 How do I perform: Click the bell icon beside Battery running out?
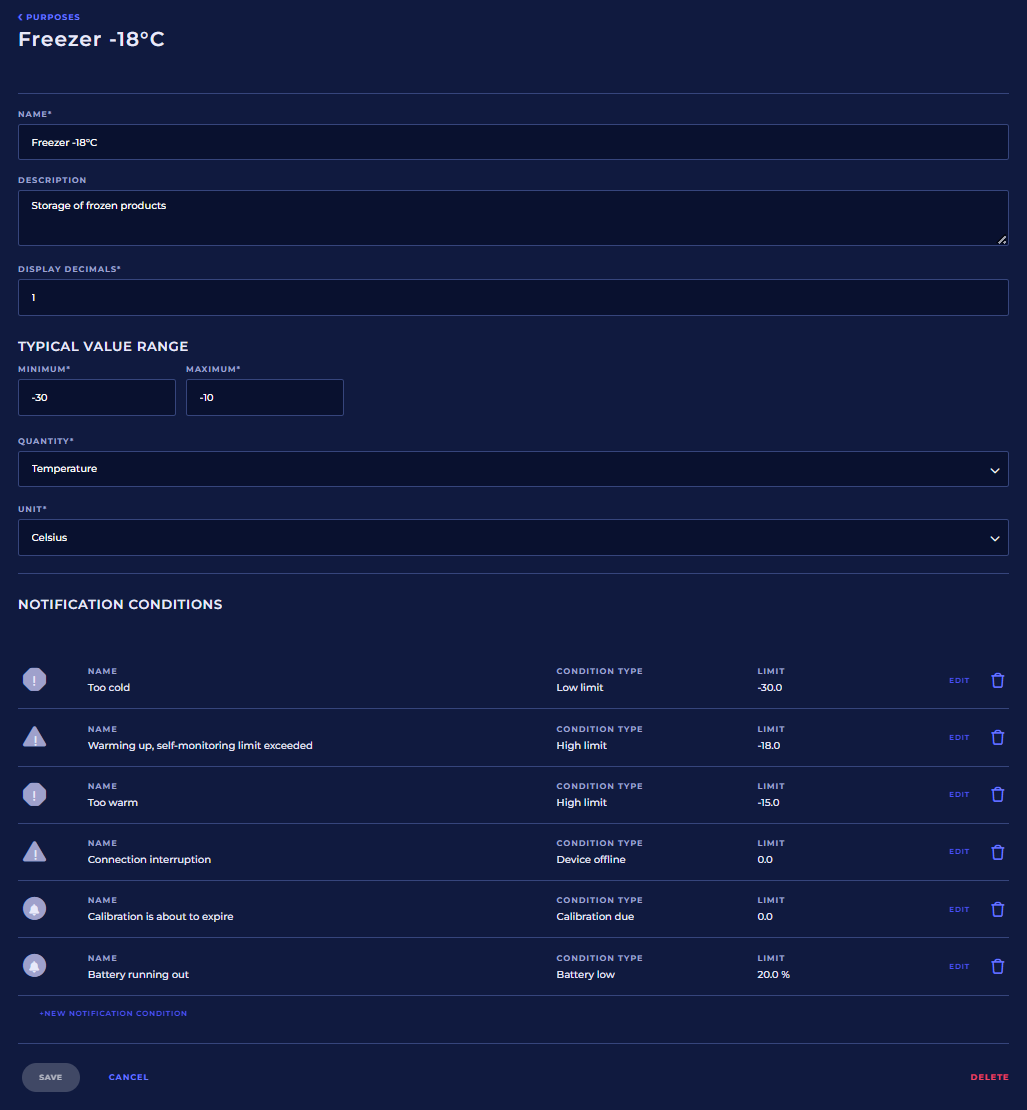point(35,966)
